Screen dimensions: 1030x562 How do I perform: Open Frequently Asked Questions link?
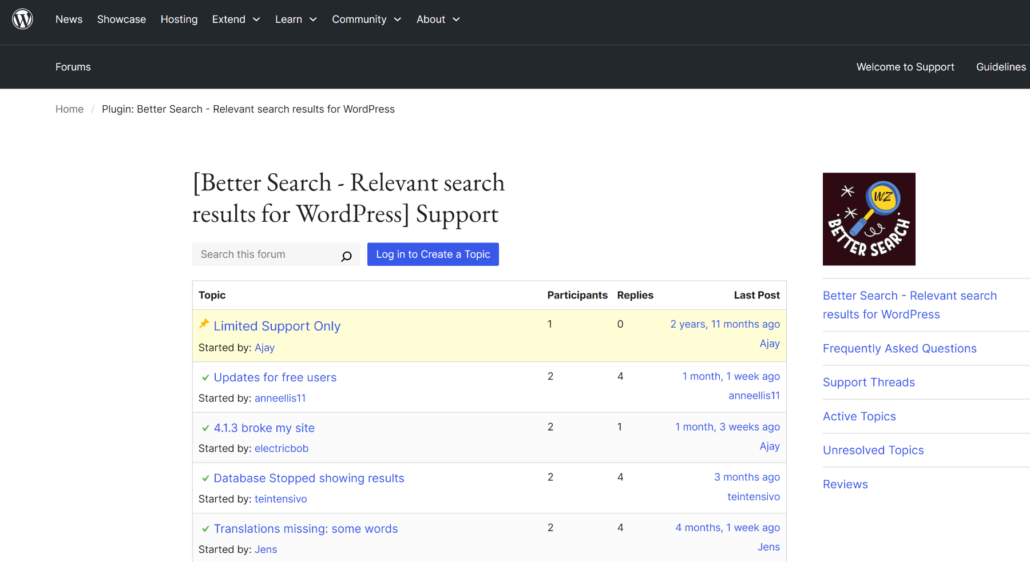click(899, 349)
